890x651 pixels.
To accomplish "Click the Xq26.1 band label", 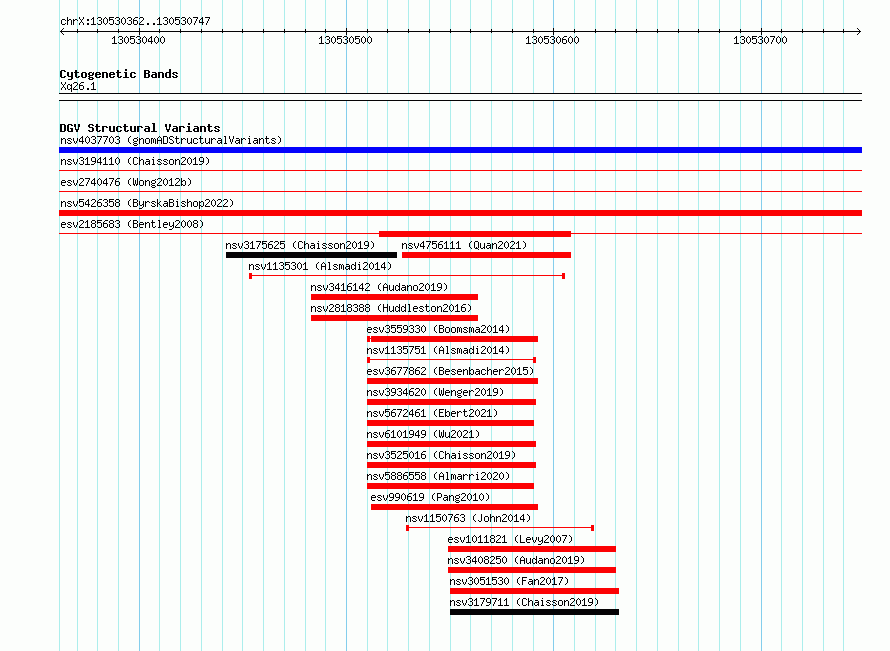I will pyautogui.click(x=78, y=86).
